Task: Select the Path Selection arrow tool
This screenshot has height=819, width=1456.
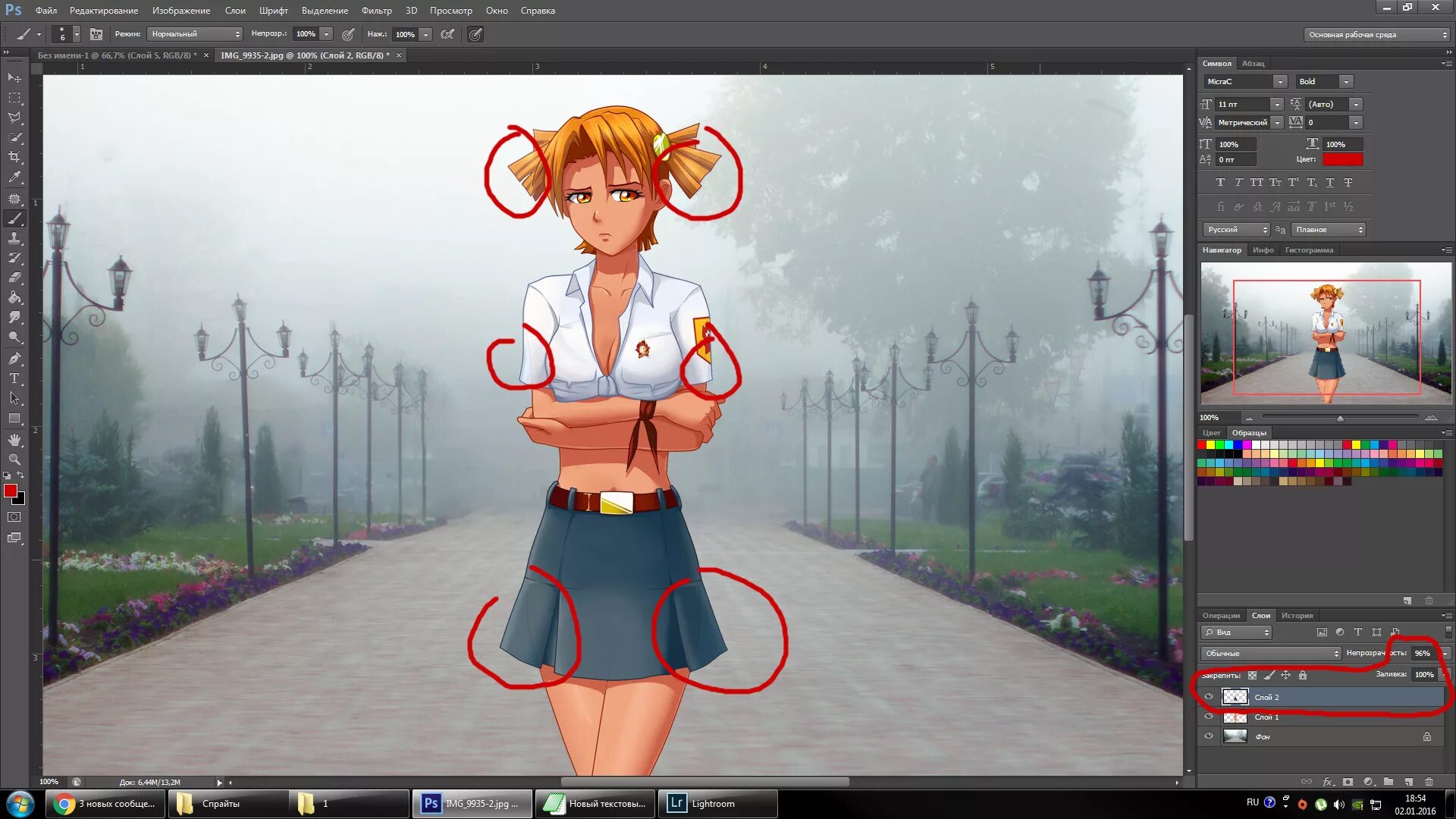Action: tap(14, 397)
